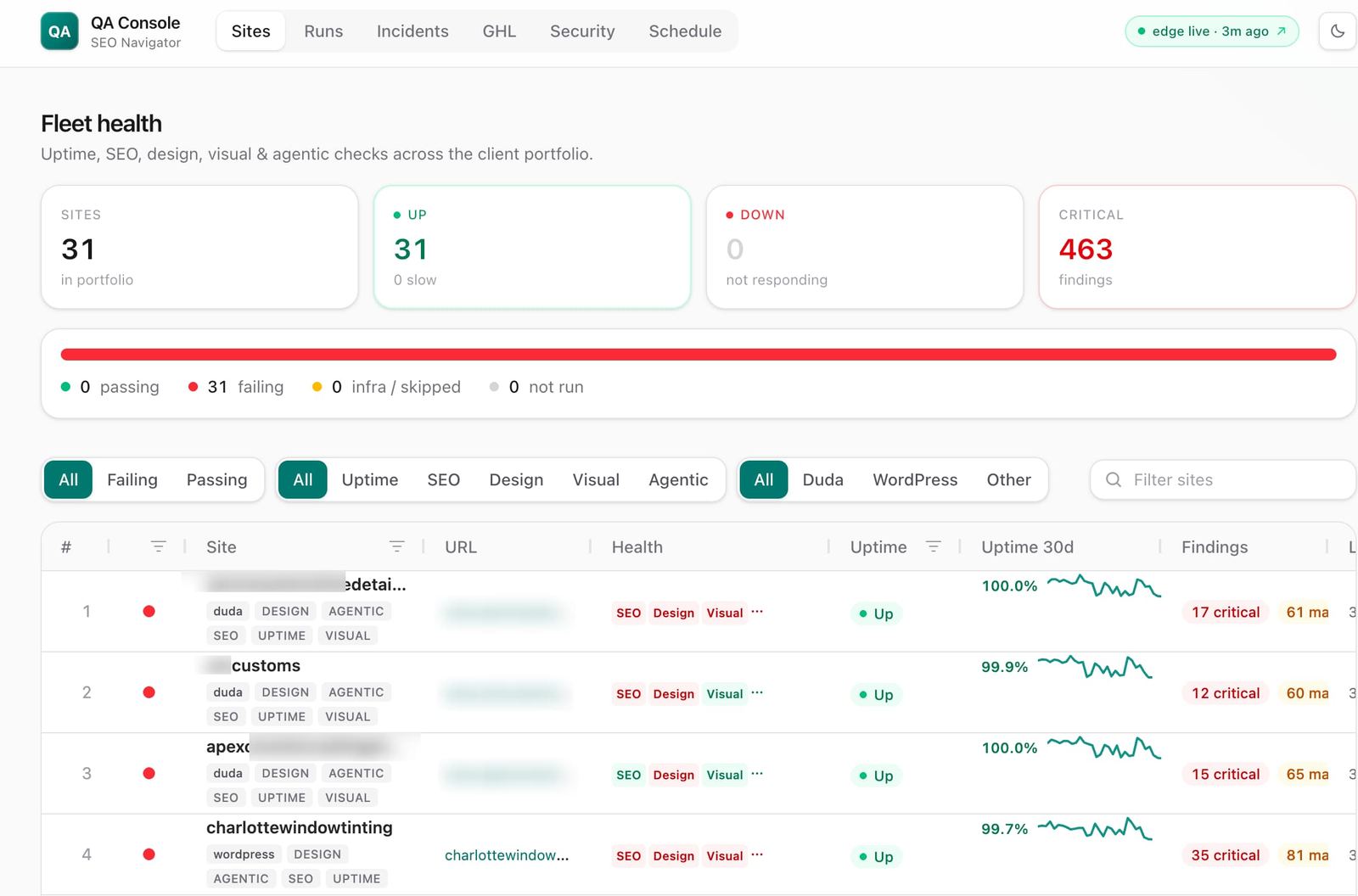Filter platform by WordPress

tap(915, 480)
